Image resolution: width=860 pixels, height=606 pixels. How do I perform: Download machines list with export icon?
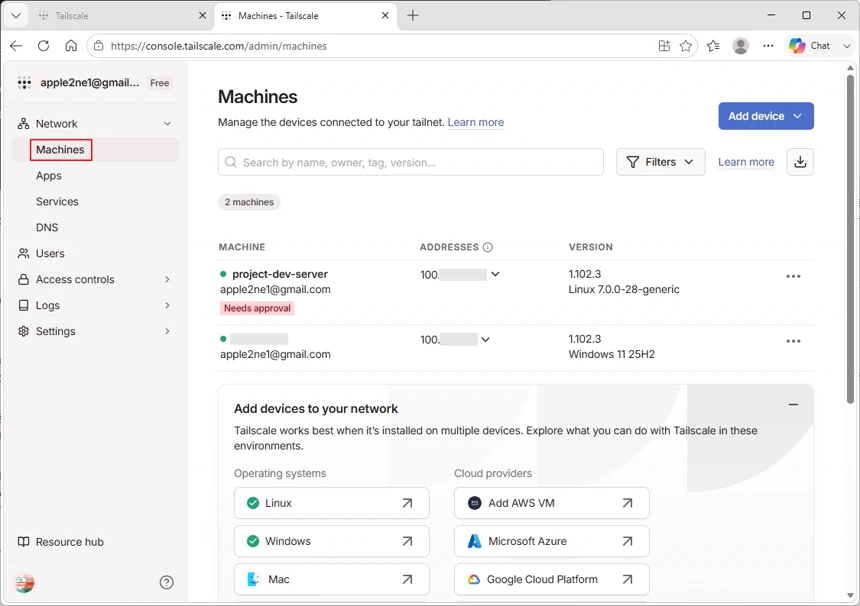pyautogui.click(x=800, y=162)
